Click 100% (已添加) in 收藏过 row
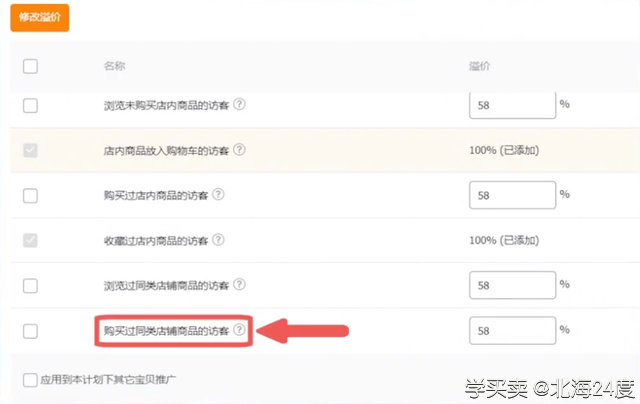 [504, 240]
